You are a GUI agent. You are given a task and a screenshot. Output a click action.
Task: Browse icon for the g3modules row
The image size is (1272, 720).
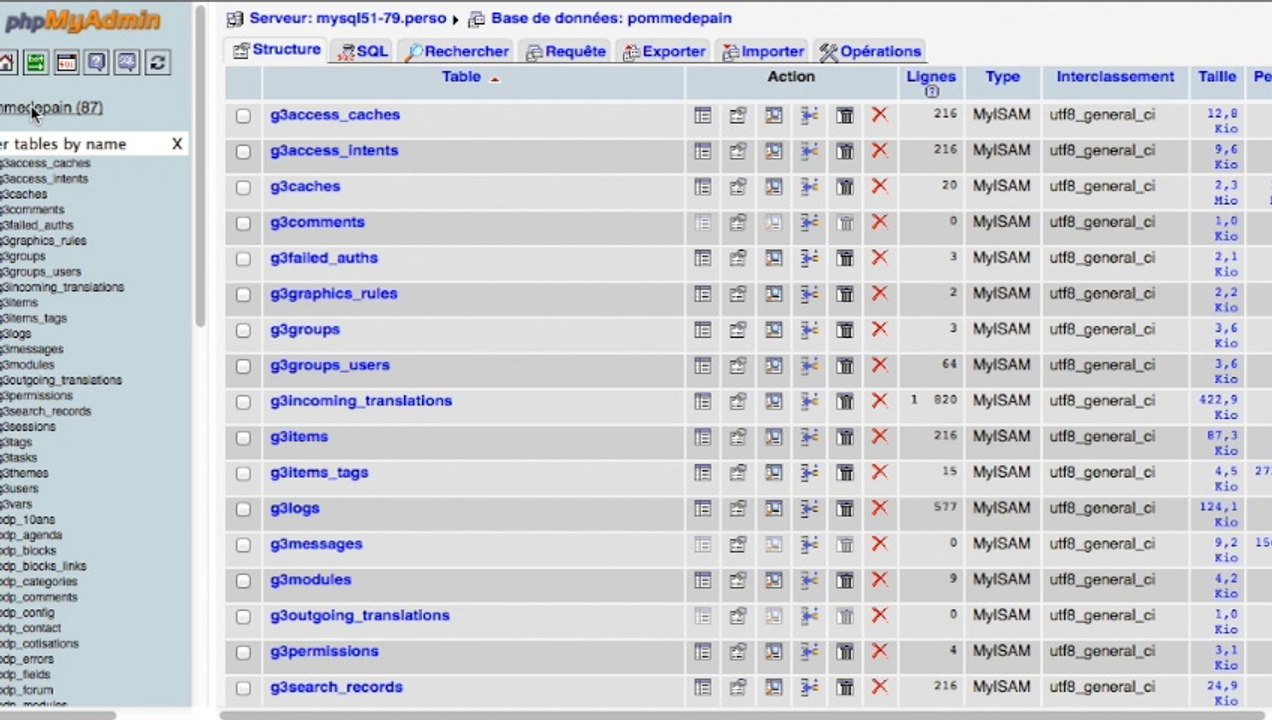tap(703, 581)
